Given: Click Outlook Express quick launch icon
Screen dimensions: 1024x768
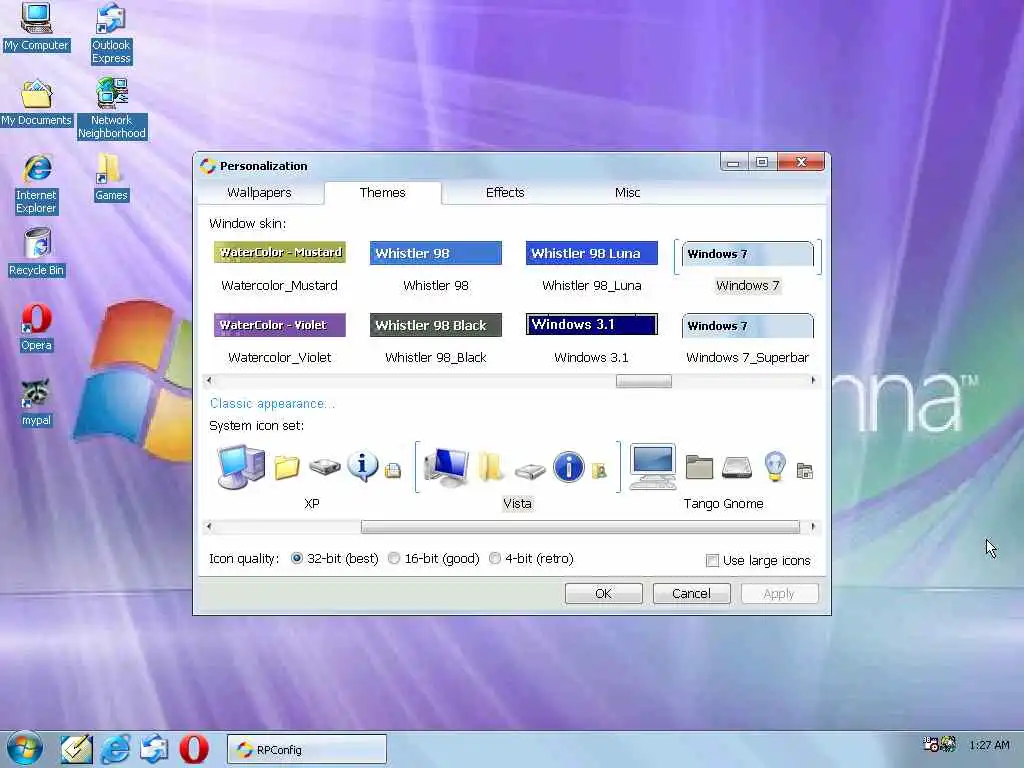Looking at the screenshot, I should [155, 749].
